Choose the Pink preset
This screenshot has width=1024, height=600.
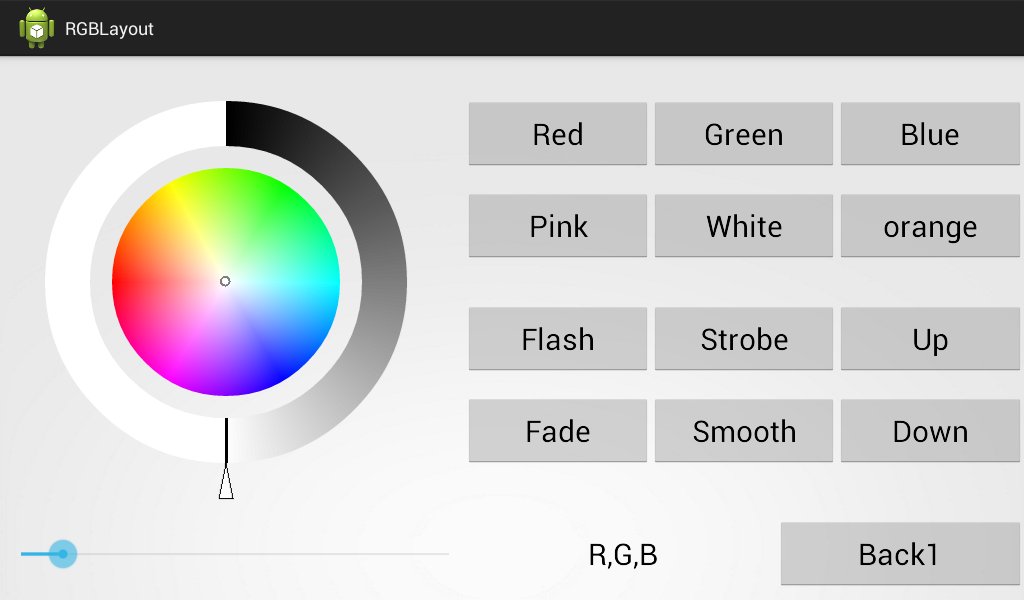tap(557, 226)
